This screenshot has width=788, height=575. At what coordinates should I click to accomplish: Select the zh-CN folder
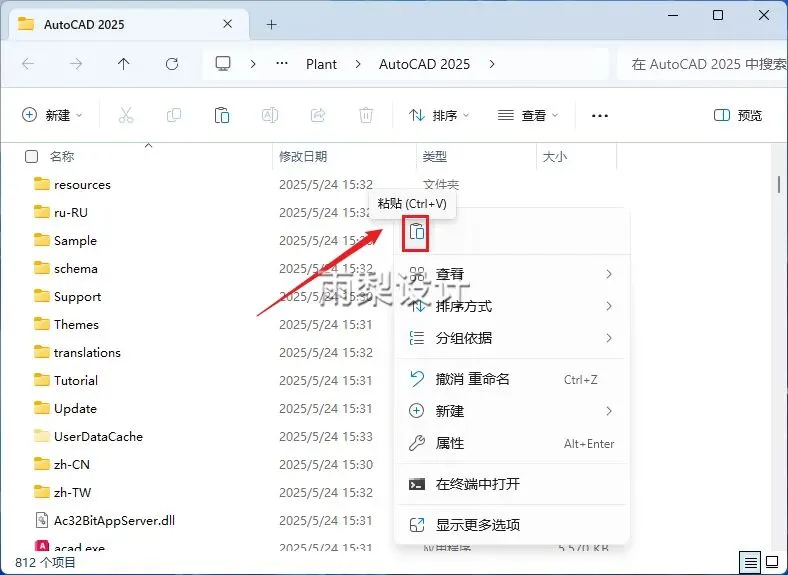(71, 464)
